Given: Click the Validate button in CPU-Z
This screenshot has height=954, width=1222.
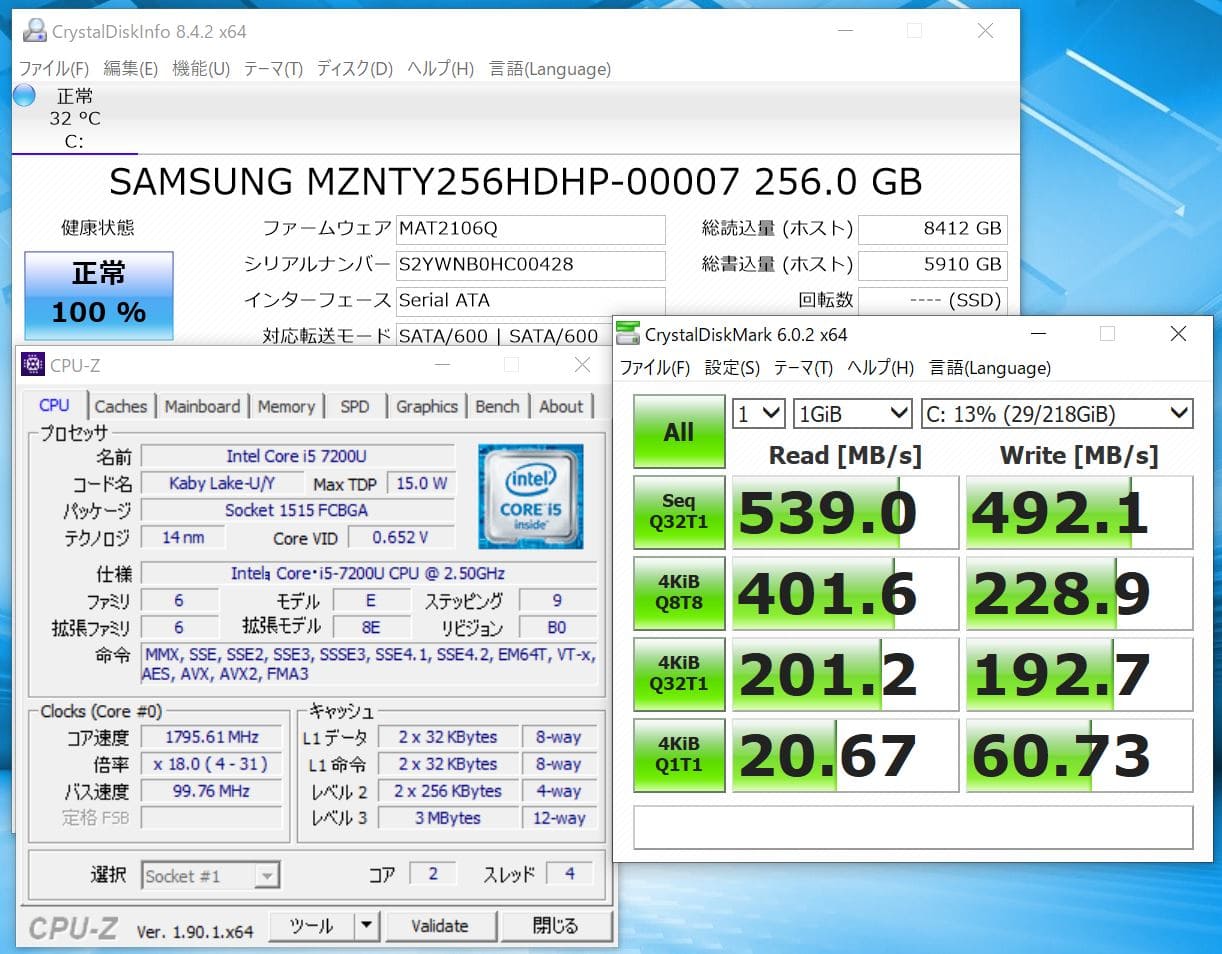Looking at the screenshot, I should (x=440, y=926).
